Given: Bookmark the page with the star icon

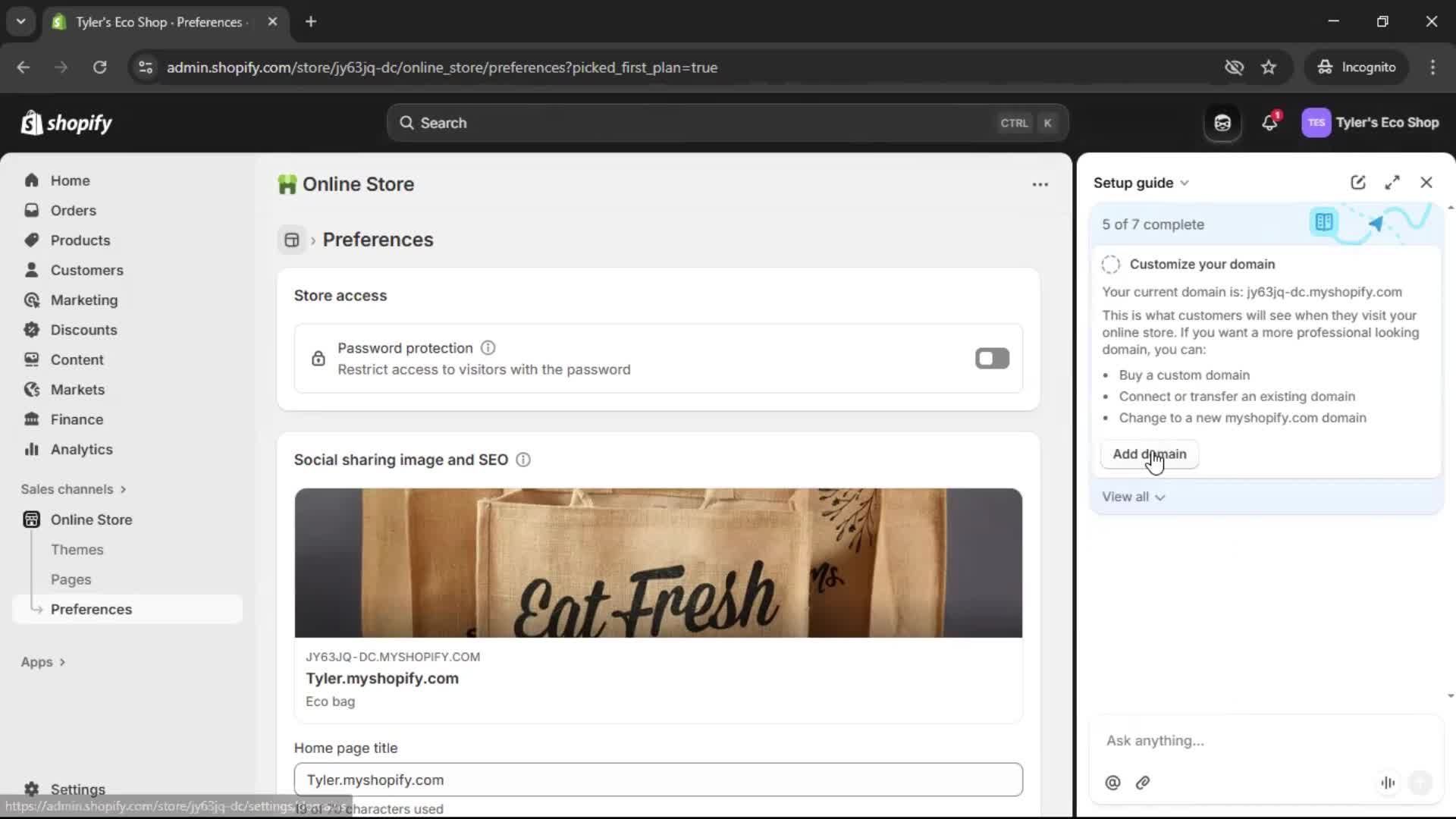Looking at the screenshot, I should [x=1269, y=67].
